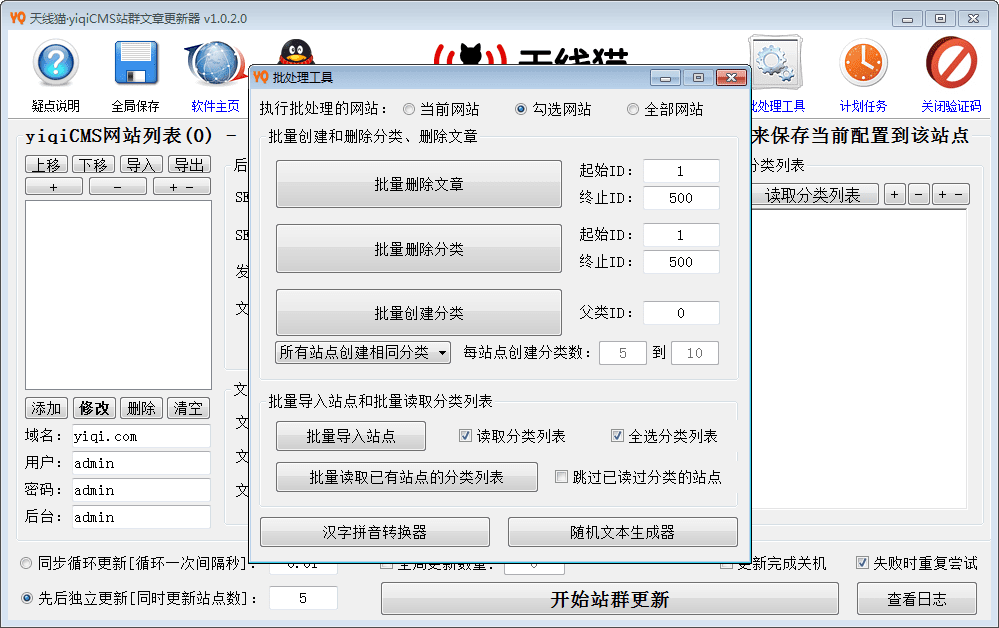
Task: Click the 批量创建分类 button
Action: (x=419, y=313)
